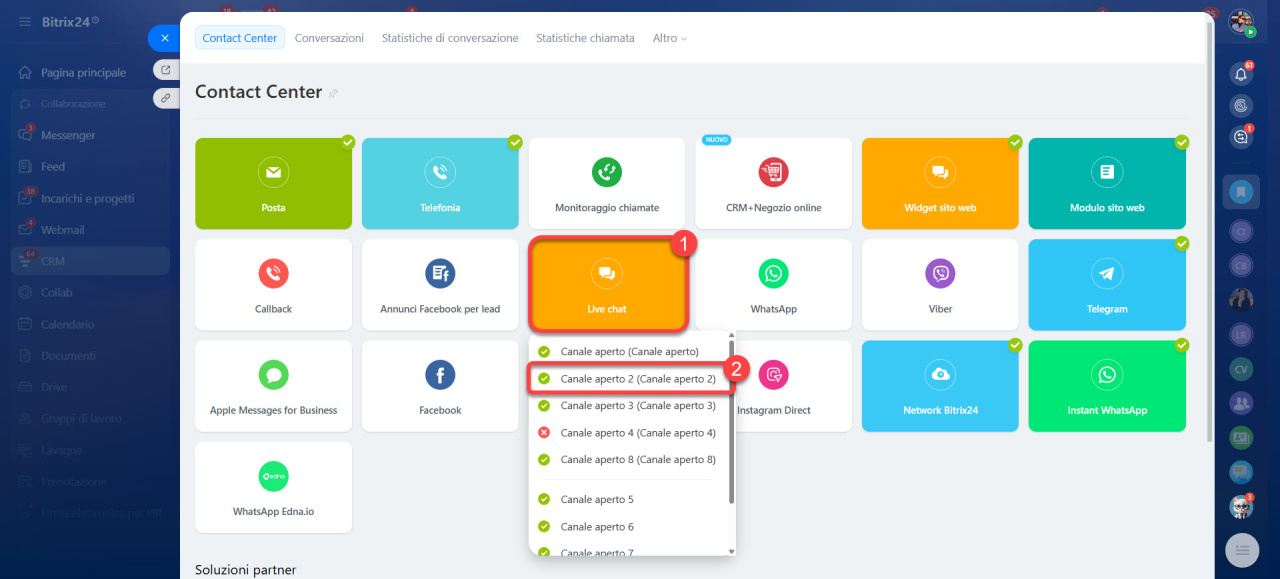Viewport: 1280px width, 579px height.
Task: Open notifications bell in right sidebar
Action: [x=1241, y=74]
